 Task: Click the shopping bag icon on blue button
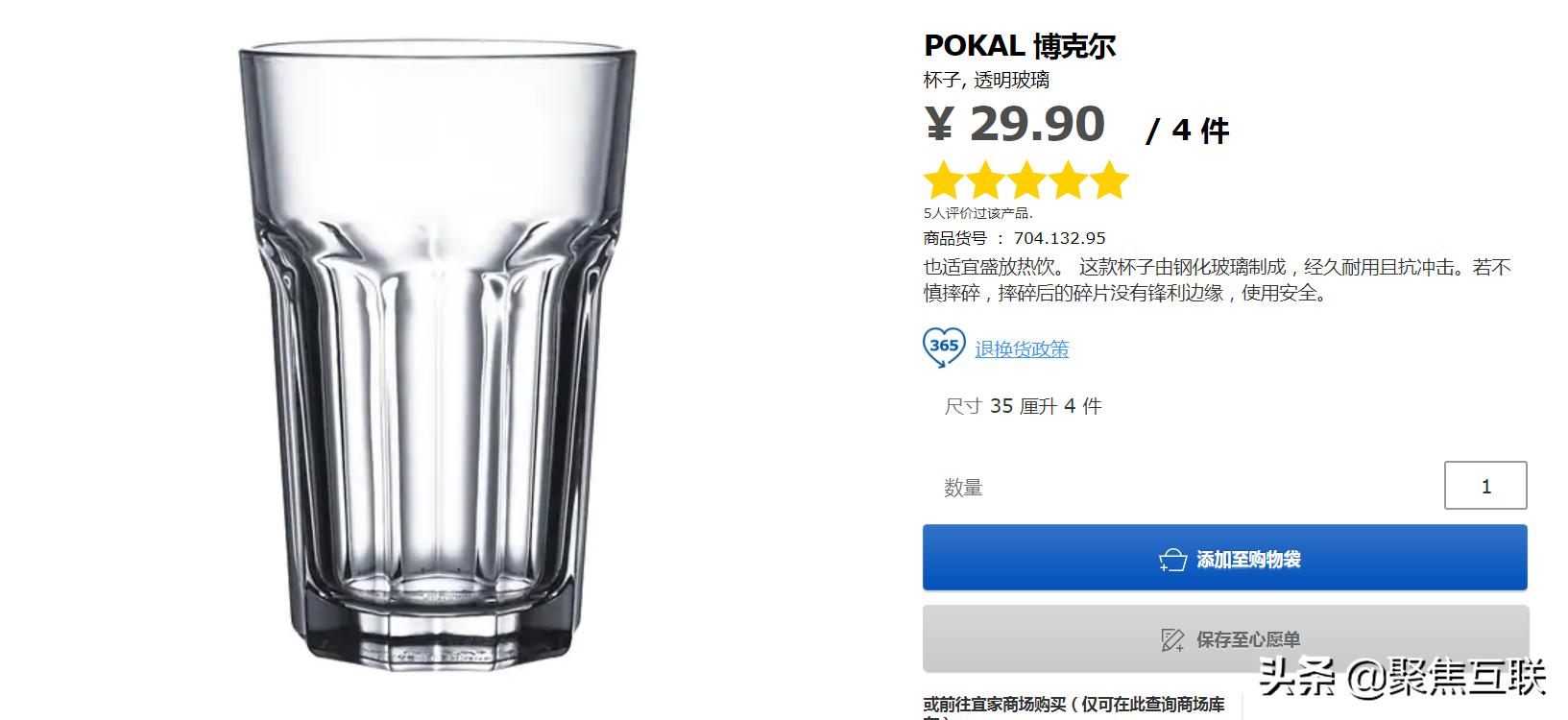(1172, 560)
